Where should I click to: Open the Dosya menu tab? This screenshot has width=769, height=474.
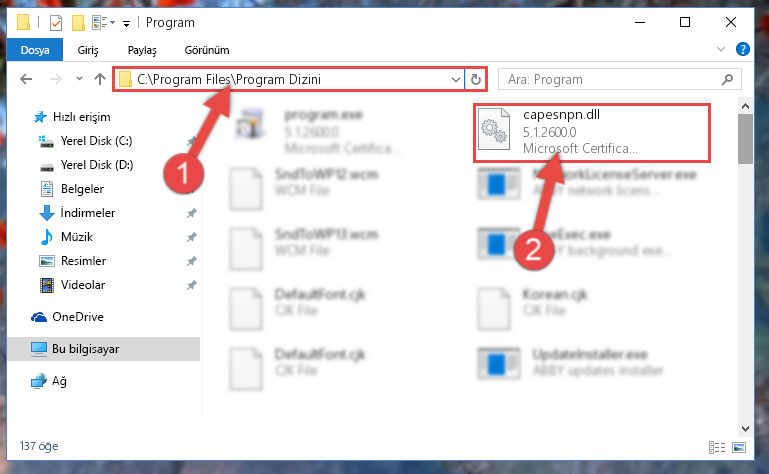click(x=35, y=50)
